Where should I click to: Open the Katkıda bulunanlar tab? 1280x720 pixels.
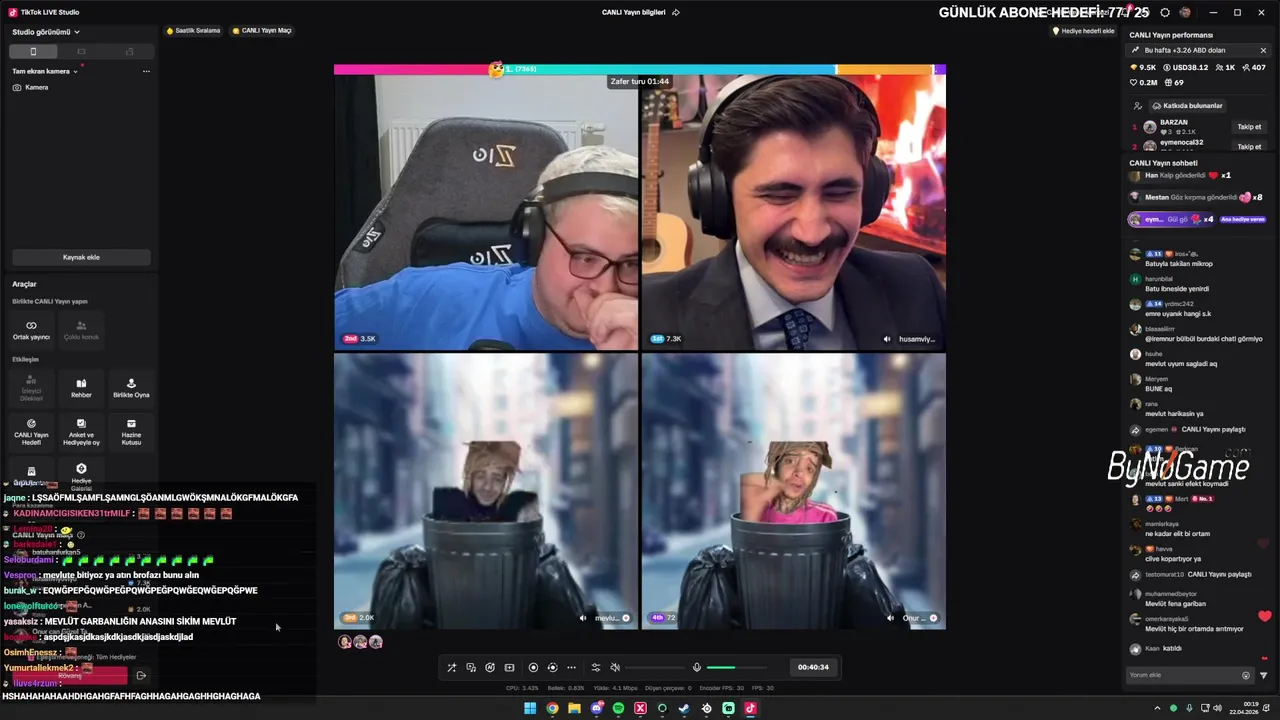pos(1188,105)
